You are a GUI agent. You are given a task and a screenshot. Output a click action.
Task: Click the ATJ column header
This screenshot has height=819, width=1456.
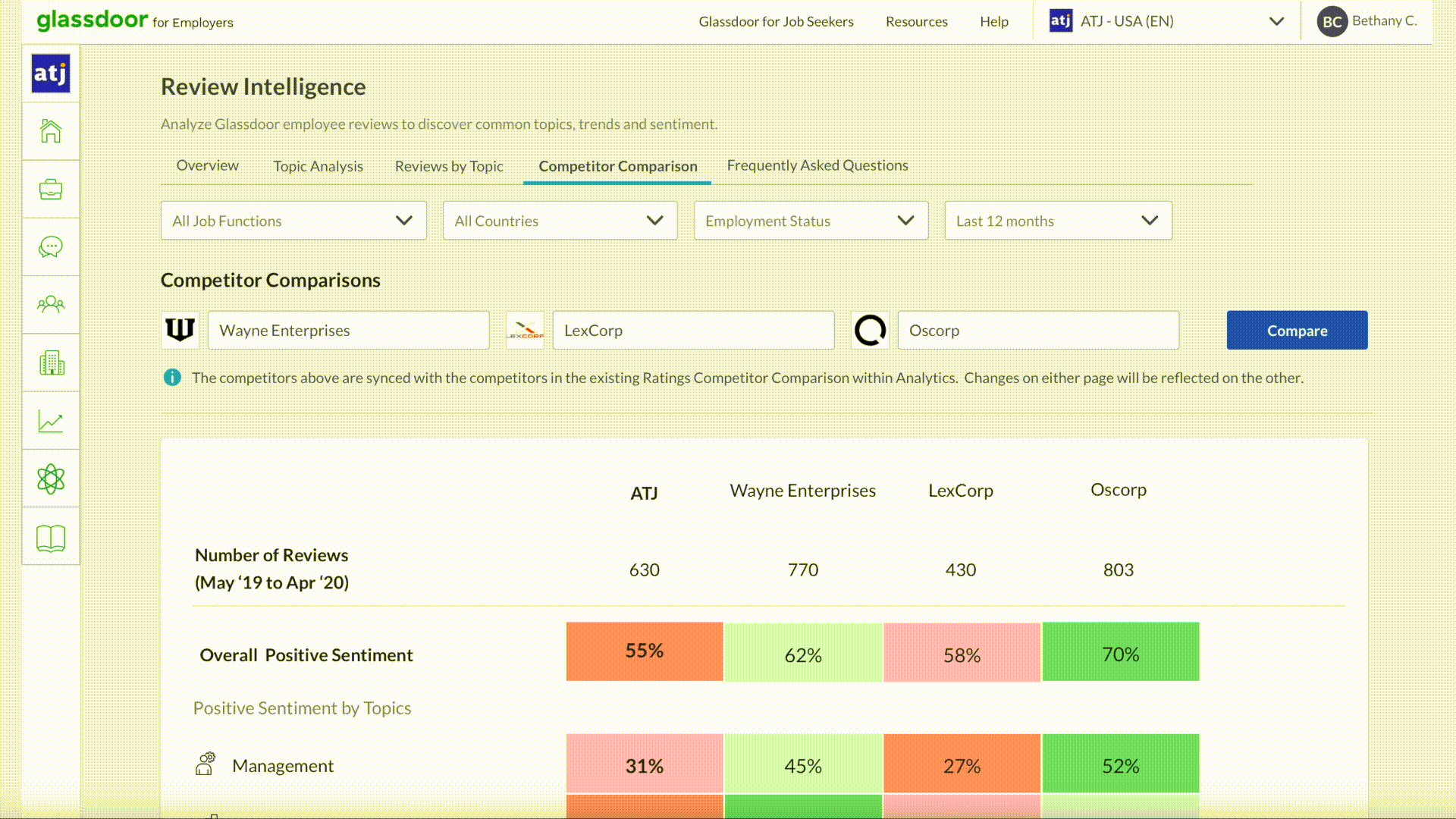[x=644, y=493]
